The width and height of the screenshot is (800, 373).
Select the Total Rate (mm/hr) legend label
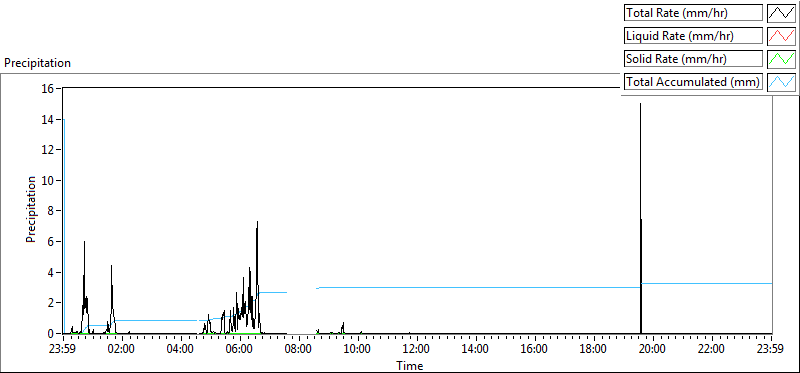(x=693, y=13)
